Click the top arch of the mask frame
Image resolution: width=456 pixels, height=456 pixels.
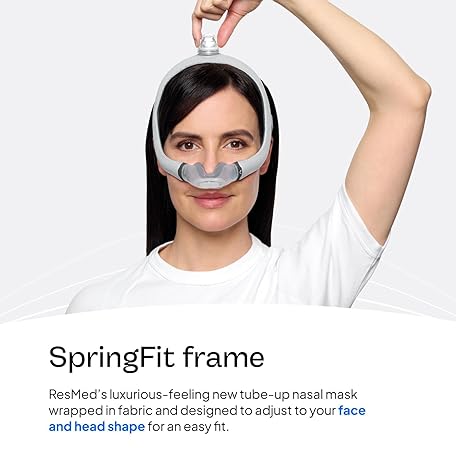click(208, 62)
